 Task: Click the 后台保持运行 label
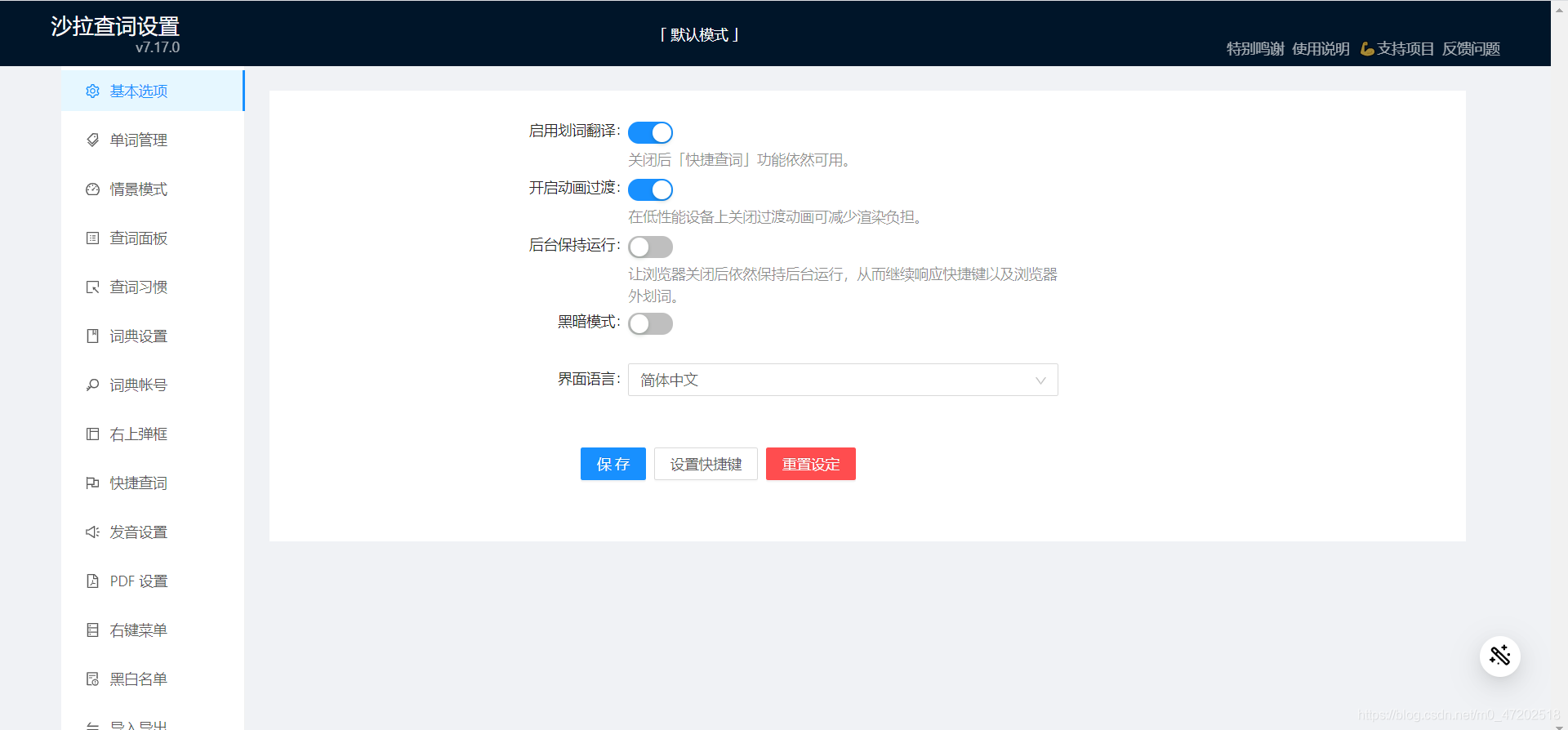tap(574, 245)
